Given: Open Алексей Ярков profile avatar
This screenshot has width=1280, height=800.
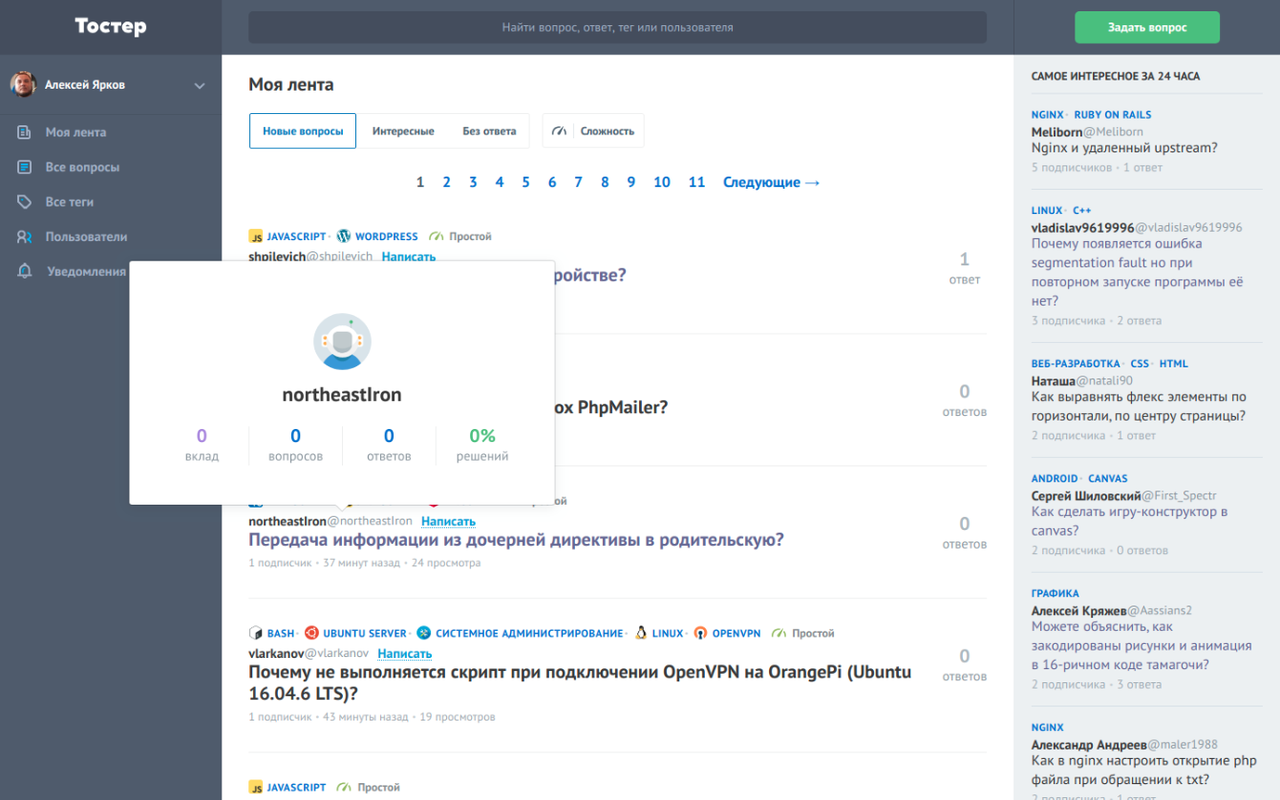Looking at the screenshot, I should pos(23,85).
